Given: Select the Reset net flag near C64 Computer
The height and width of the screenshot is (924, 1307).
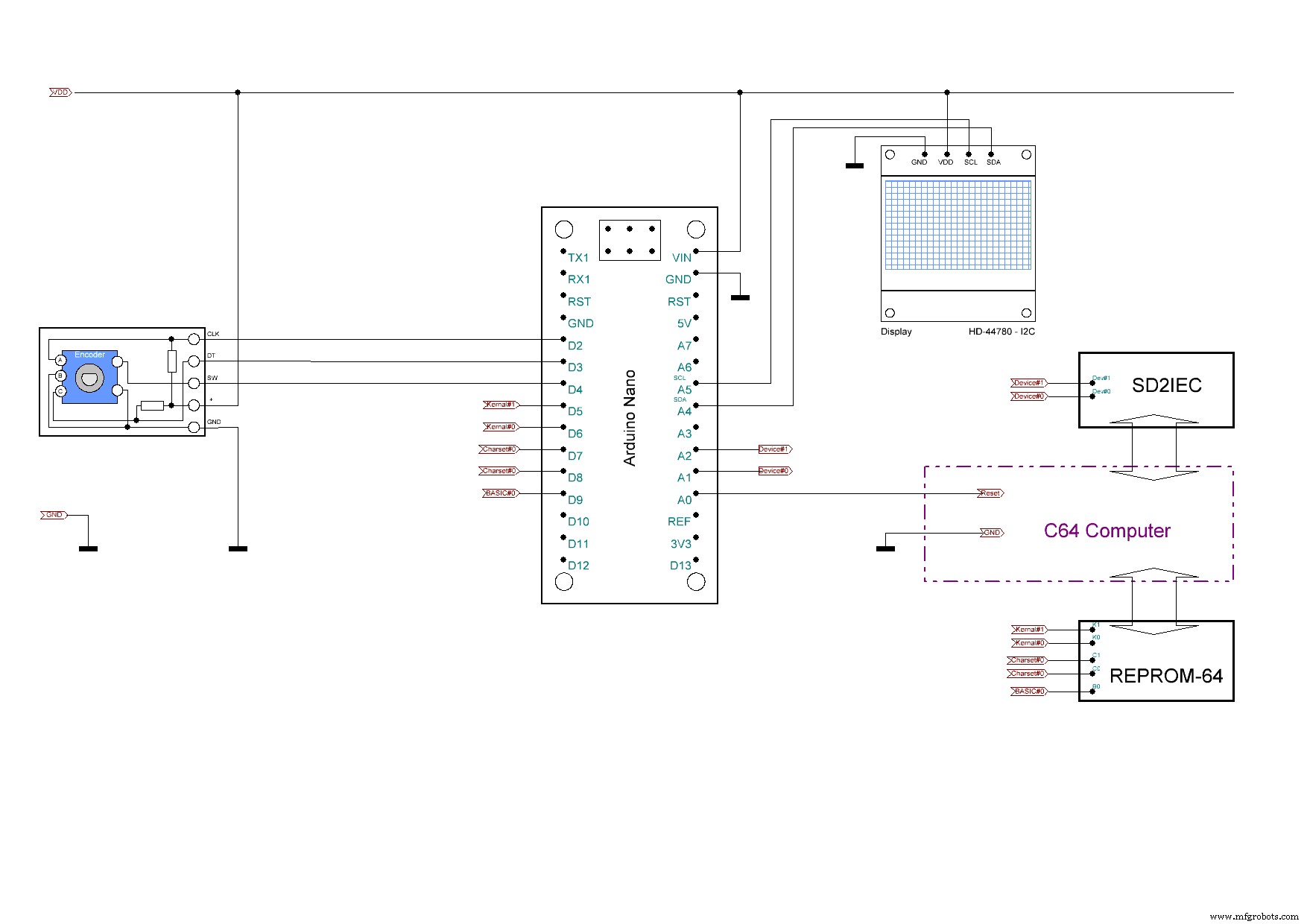Looking at the screenshot, I should (991, 493).
